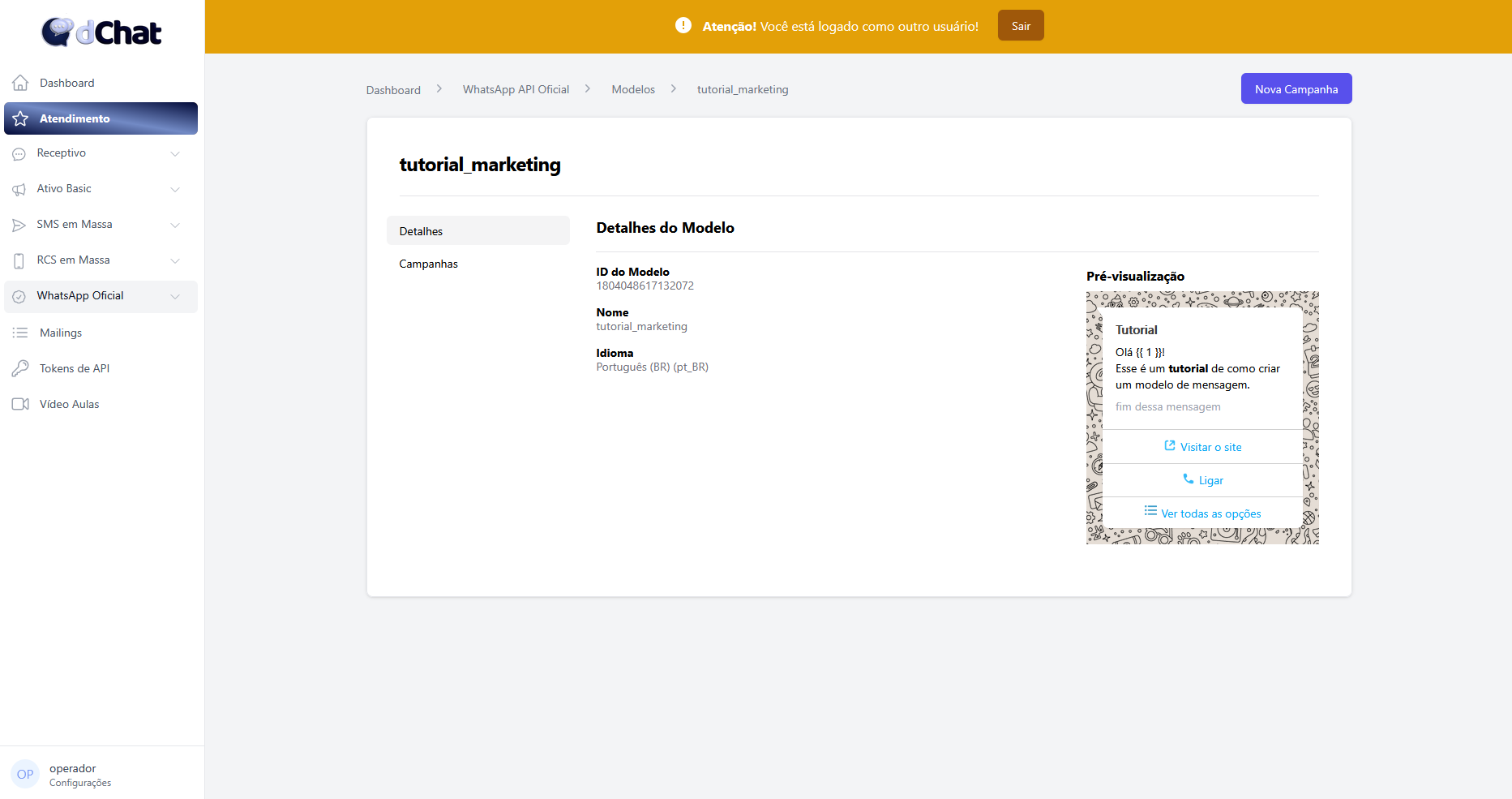Expand the RCS em Massa chevron
The image size is (1512, 799).
click(x=175, y=260)
